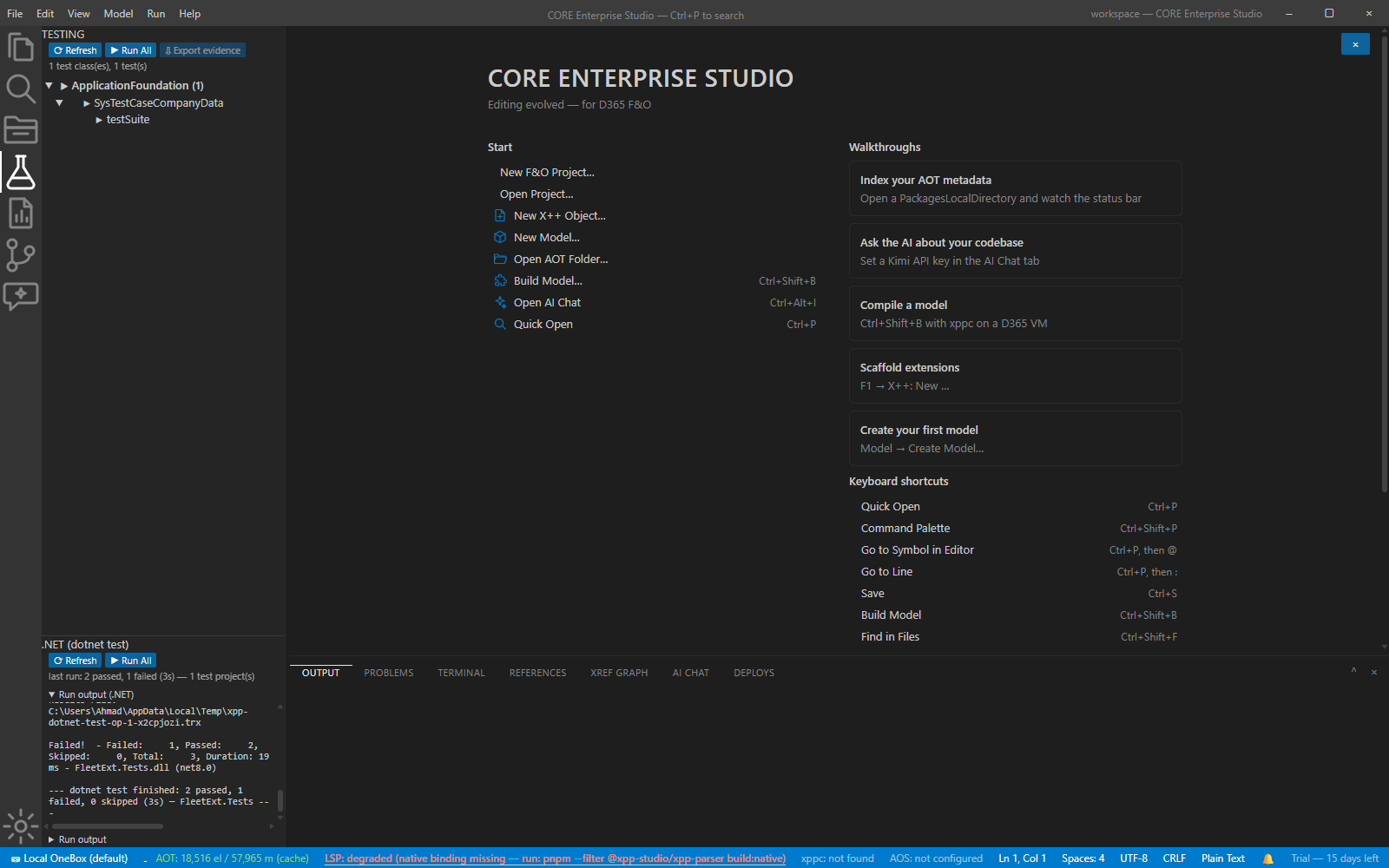Click the Local OneBox (default) status item

click(69, 858)
